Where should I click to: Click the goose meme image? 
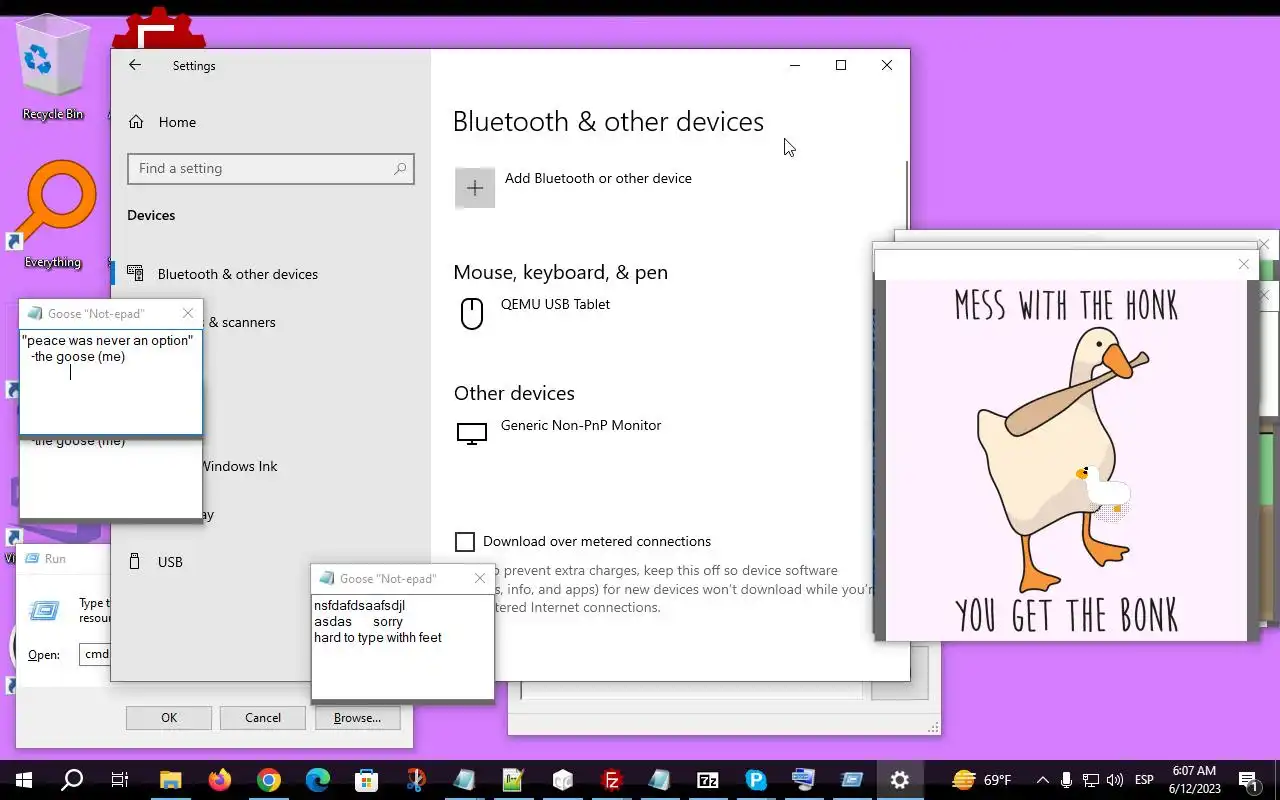(1067, 460)
